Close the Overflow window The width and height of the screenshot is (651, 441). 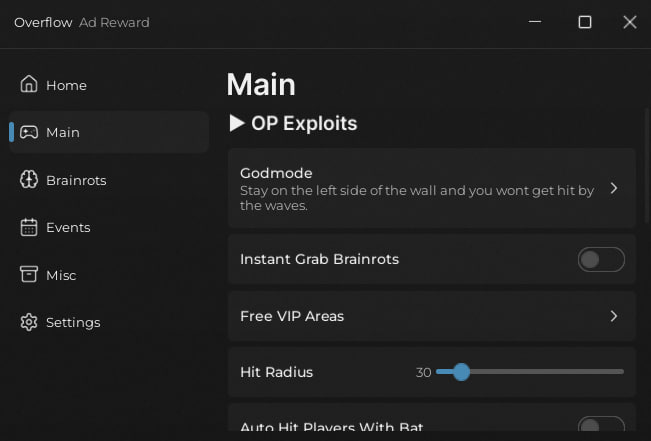click(630, 22)
